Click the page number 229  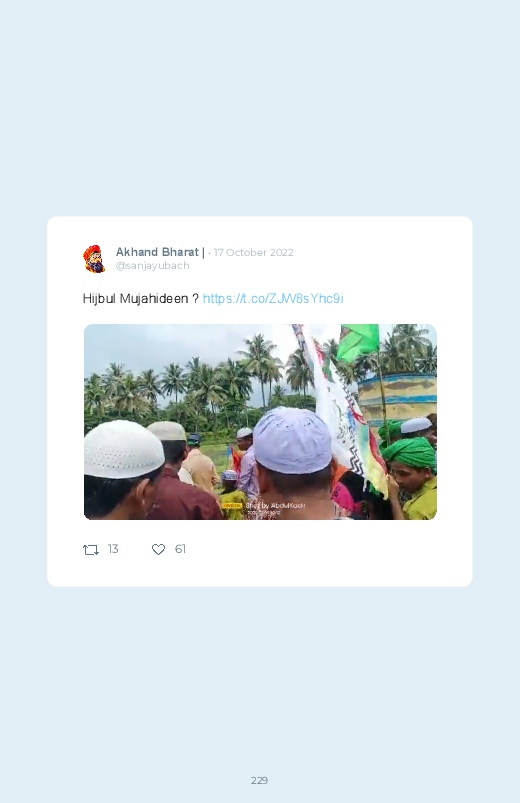[x=260, y=780]
